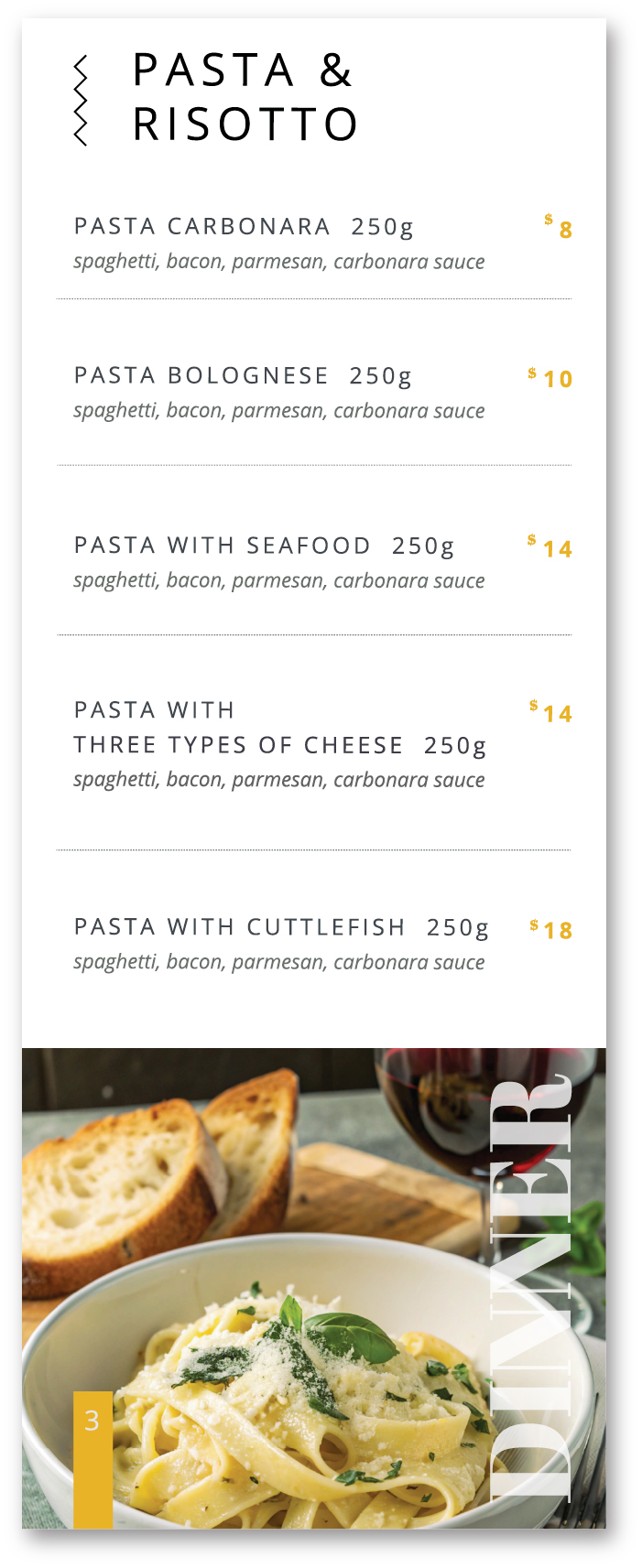The width and height of the screenshot is (642, 1568).
Task: Click the $18 price for Pasta with Cuttlefish
Action: (x=551, y=929)
